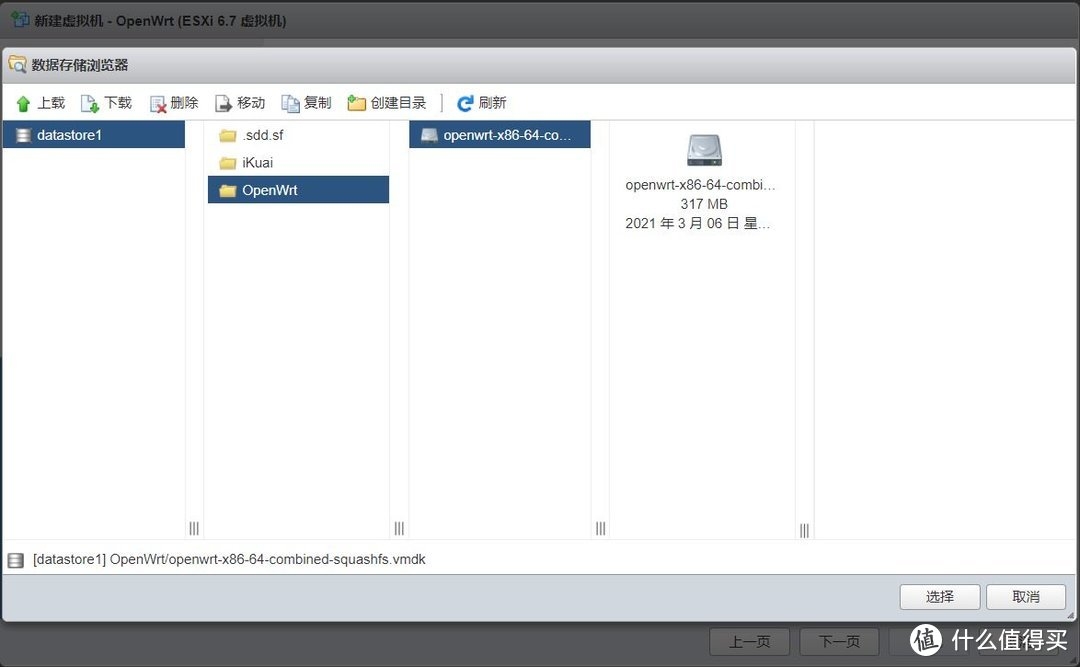Click the Create directory (创建目录) icon
This screenshot has height=667, width=1080.
tap(356, 103)
